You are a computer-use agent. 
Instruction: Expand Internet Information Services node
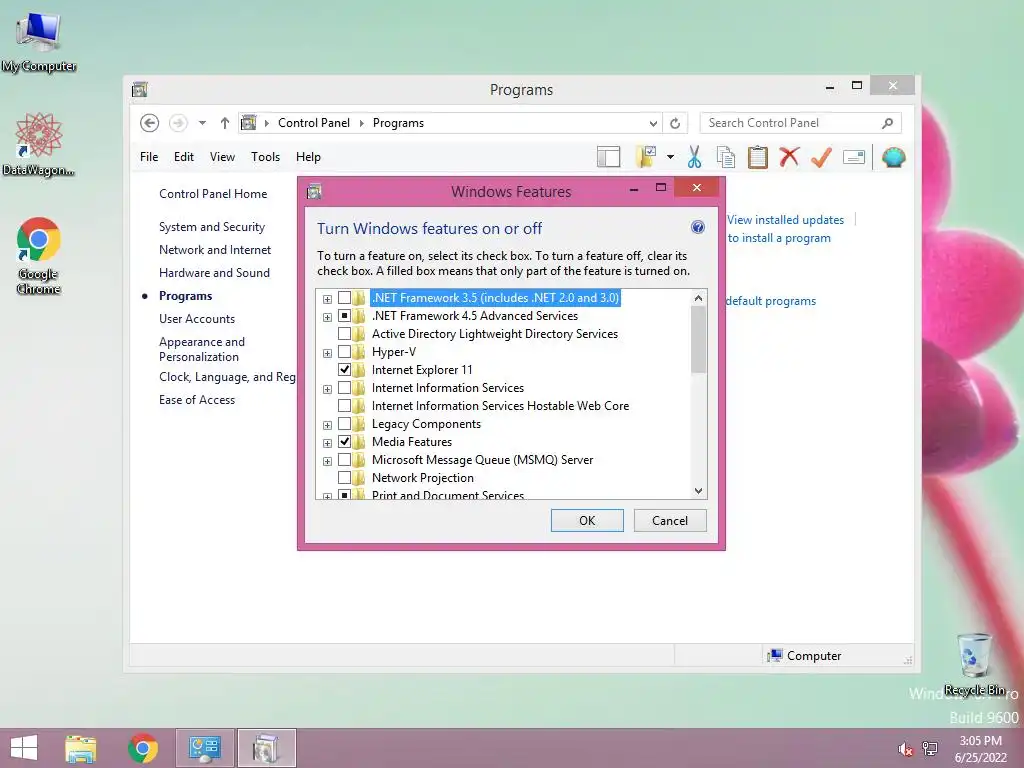click(x=327, y=389)
